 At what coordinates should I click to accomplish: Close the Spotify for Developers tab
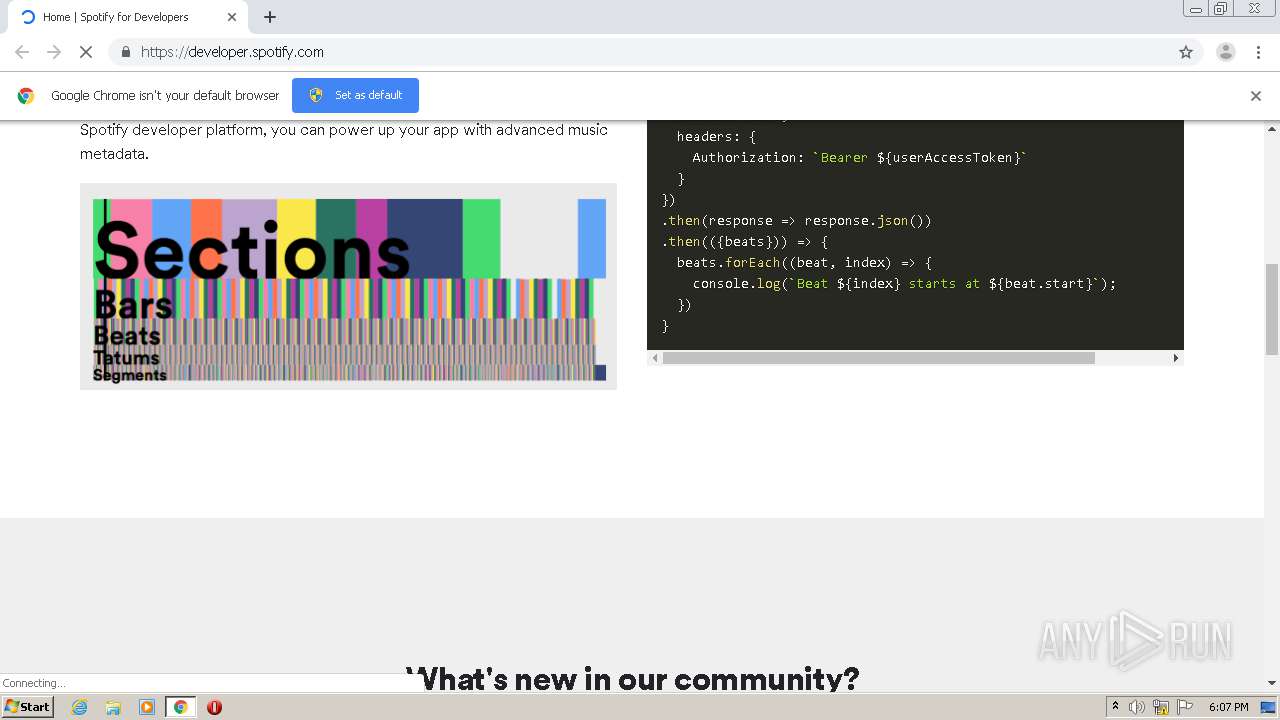(x=232, y=17)
